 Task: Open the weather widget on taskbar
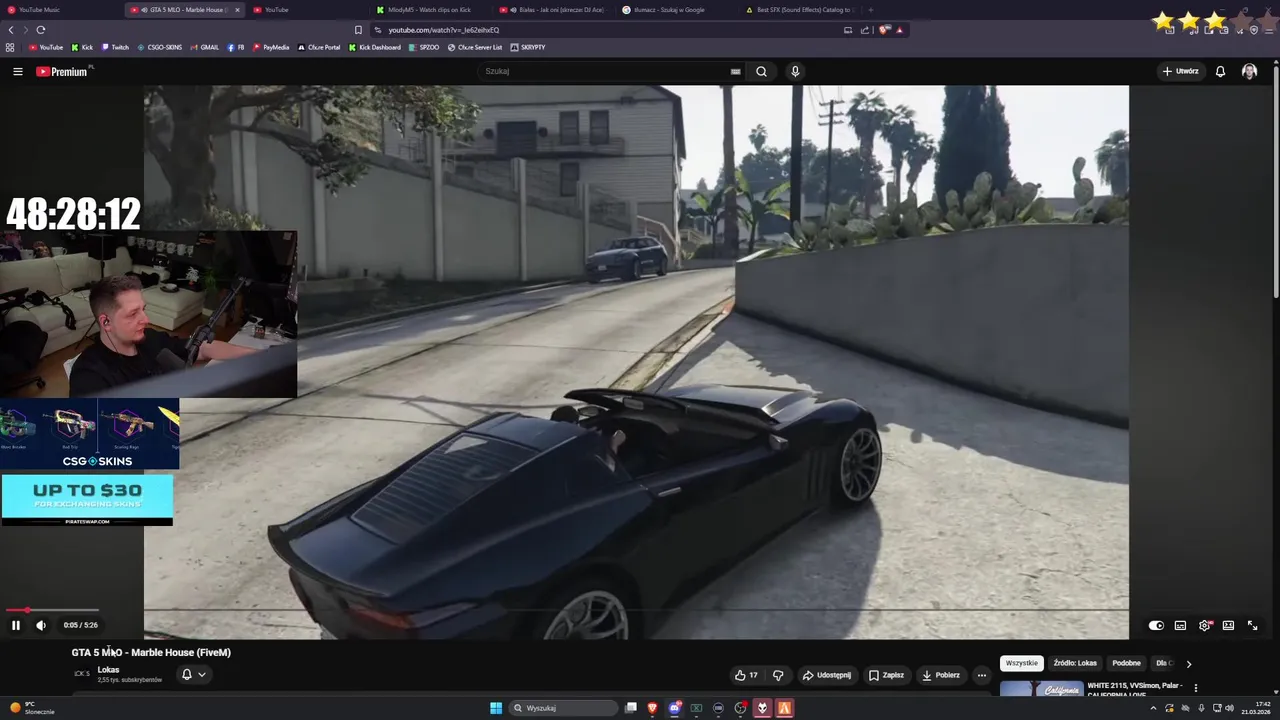30,708
